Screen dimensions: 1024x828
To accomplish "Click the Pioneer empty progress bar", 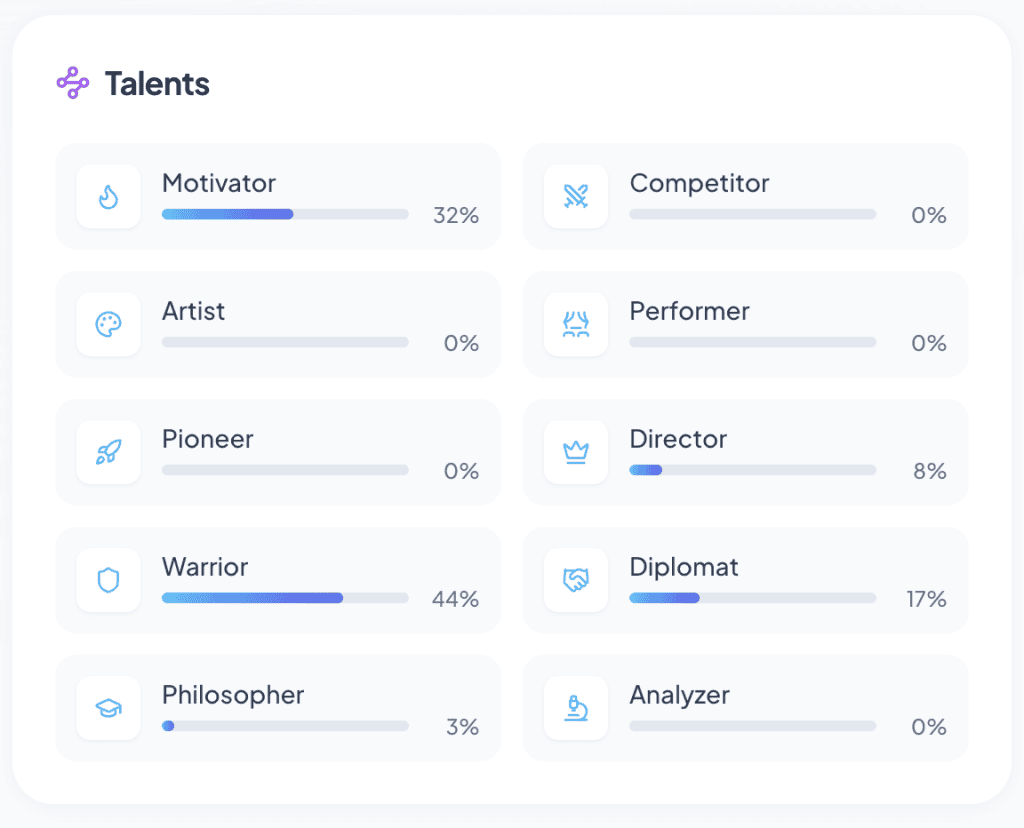I will [285, 470].
